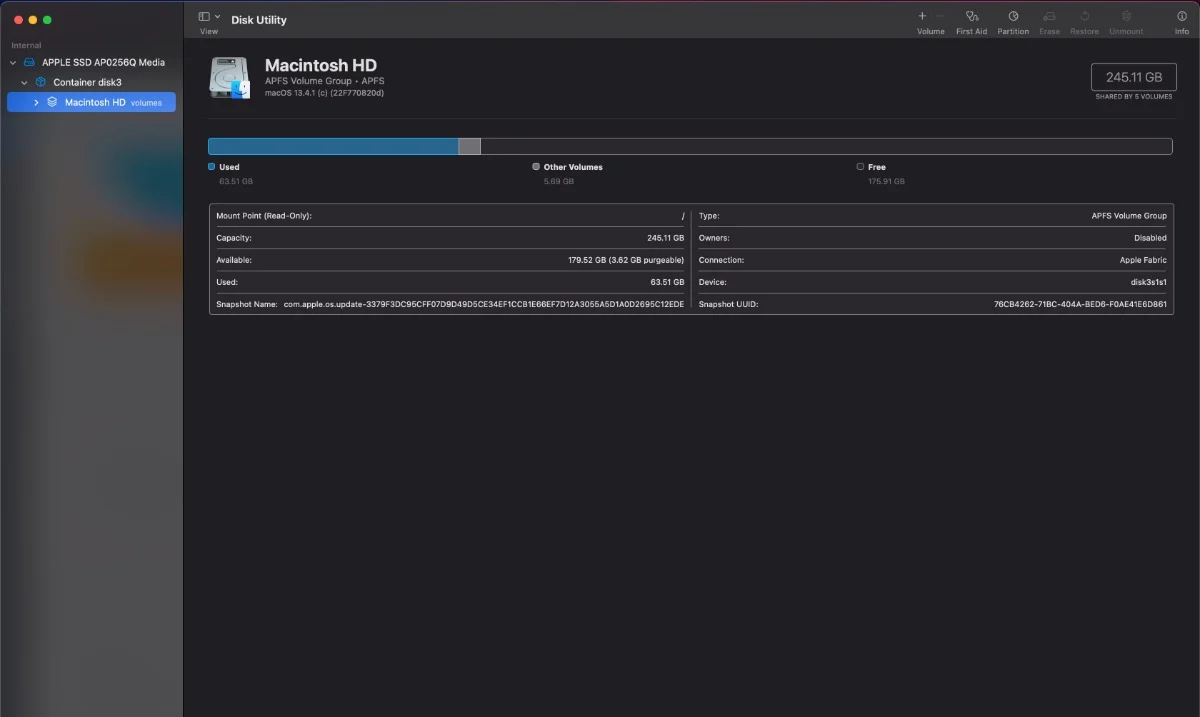Collapse the Container disk3 row
Screen dimensions: 1200x717
point(25,83)
